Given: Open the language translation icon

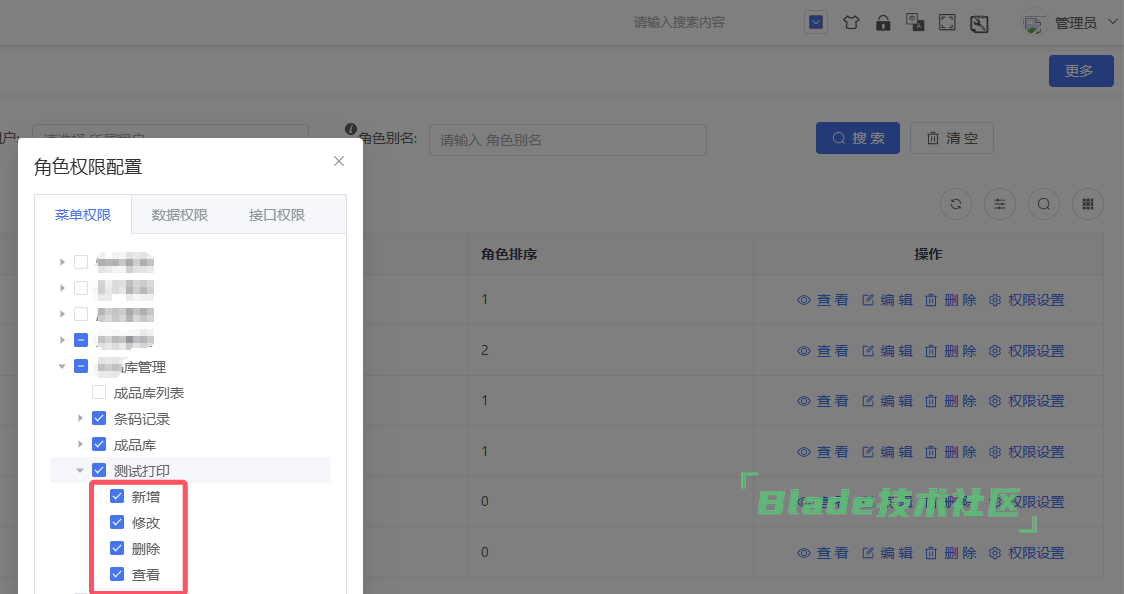Looking at the screenshot, I should [915, 22].
